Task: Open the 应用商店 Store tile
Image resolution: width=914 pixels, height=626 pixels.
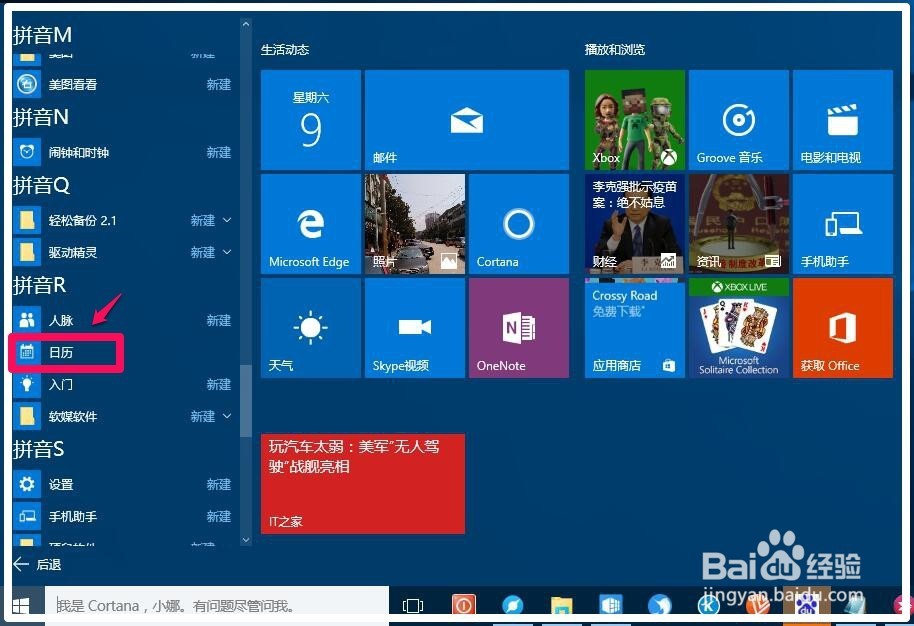Action: click(635, 328)
